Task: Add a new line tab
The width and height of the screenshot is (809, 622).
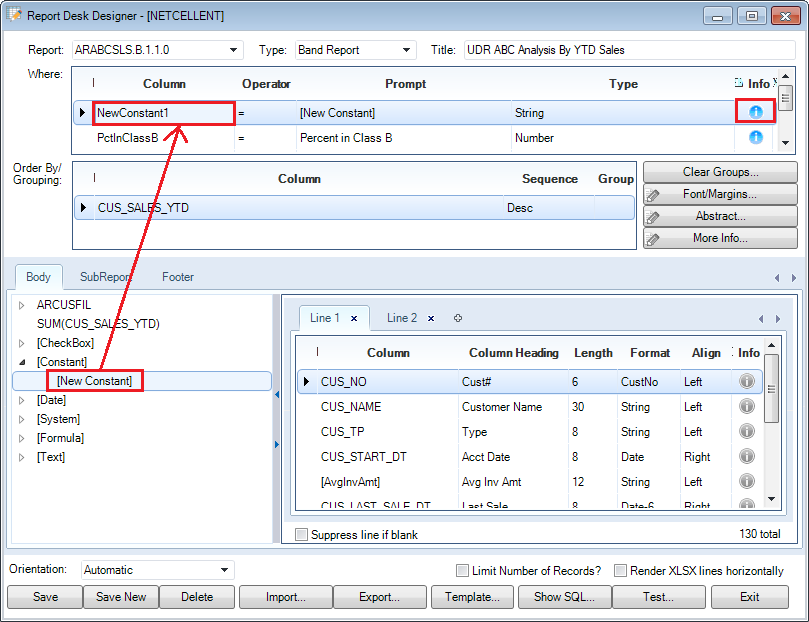Action: tap(458, 318)
